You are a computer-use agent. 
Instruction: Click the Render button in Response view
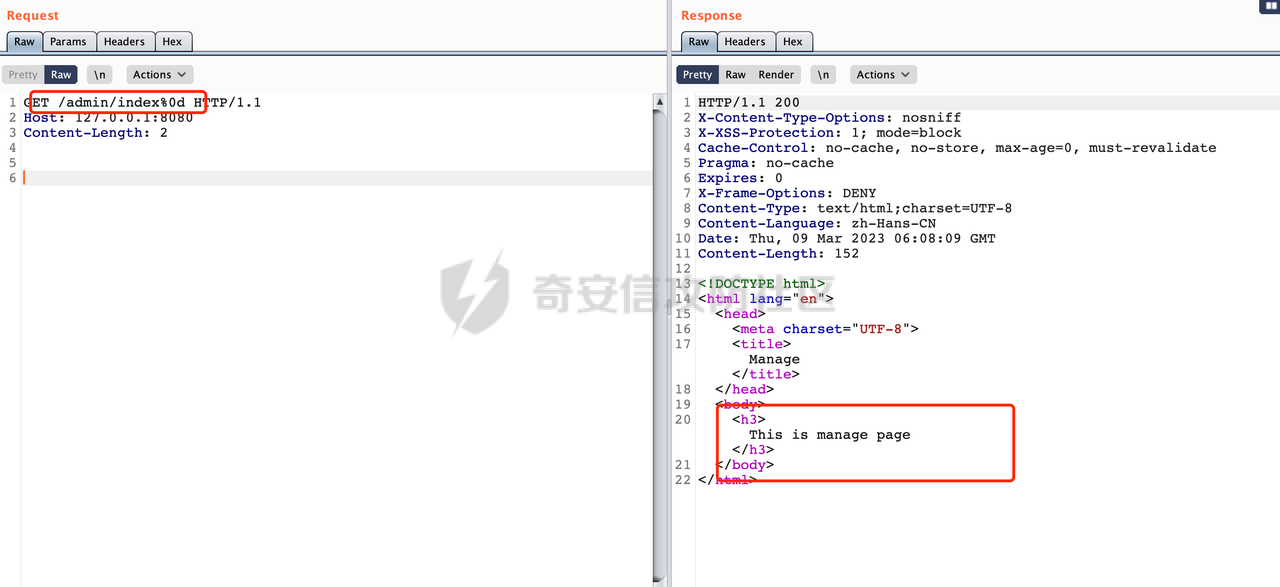[x=776, y=75]
